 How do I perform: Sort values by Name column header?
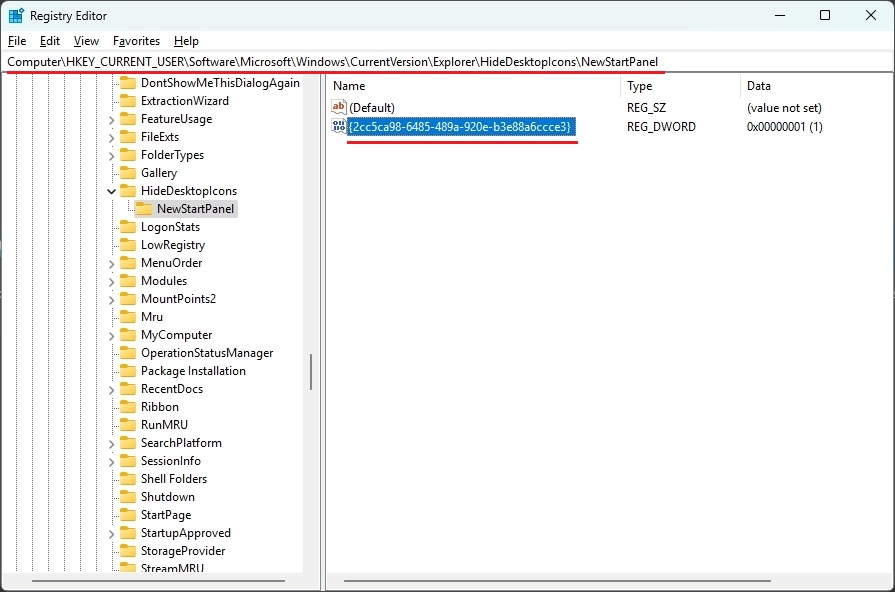(x=473, y=86)
